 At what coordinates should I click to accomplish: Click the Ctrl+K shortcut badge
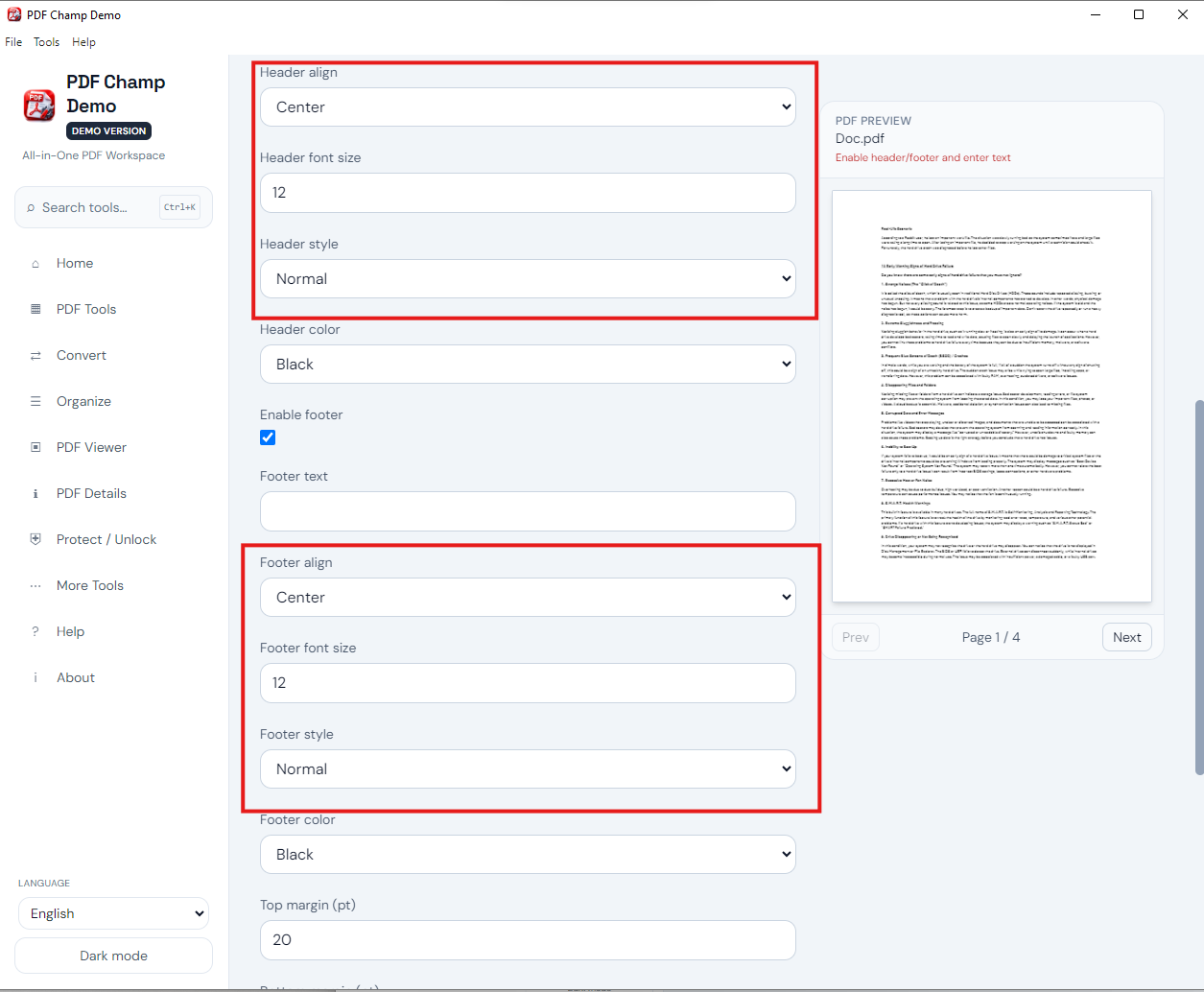click(179, 207)
